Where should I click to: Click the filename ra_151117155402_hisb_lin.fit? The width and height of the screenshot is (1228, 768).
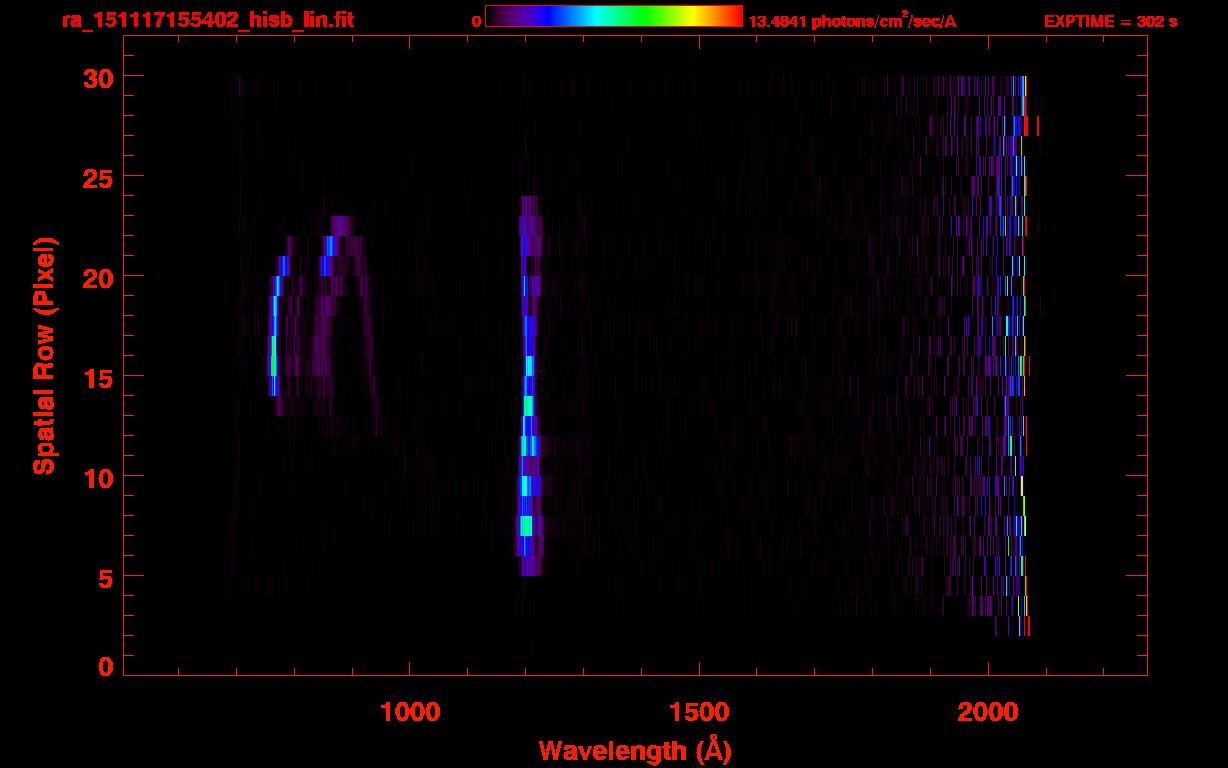207,19
